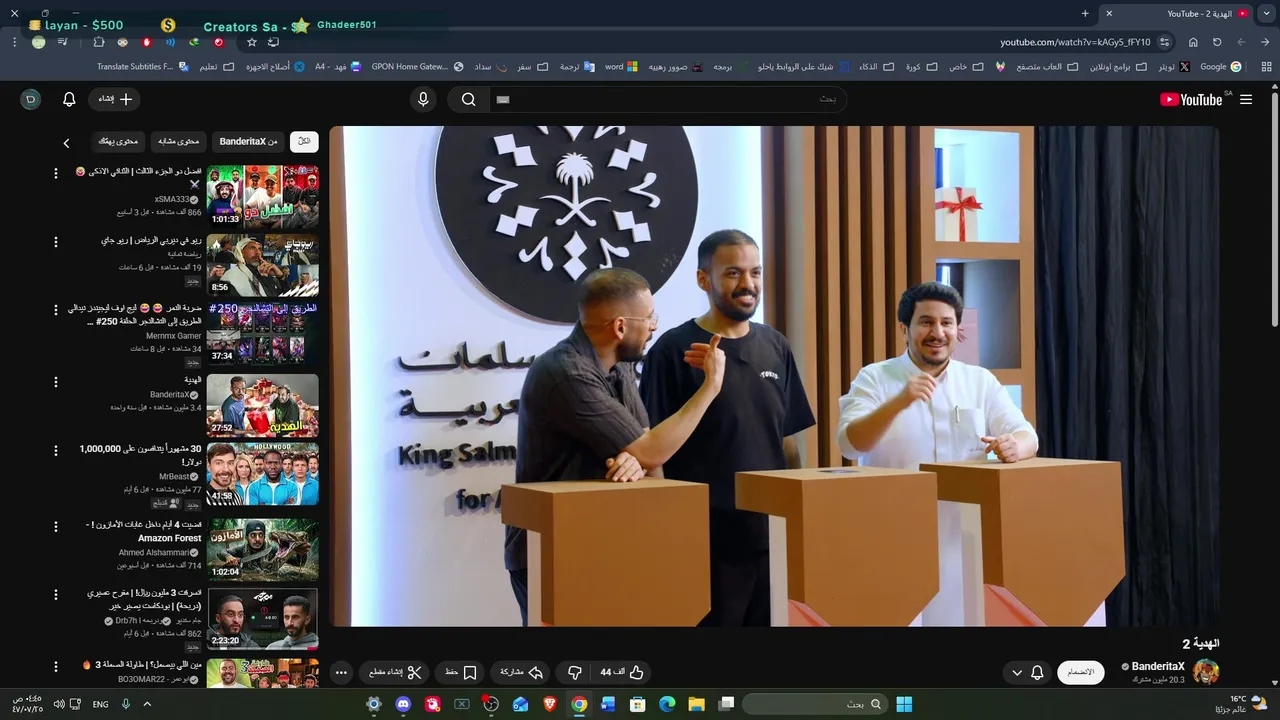Open MrBeast 41:58 video thumbnail
Viewport: 1280px width, 720px height.
(262, 474)
